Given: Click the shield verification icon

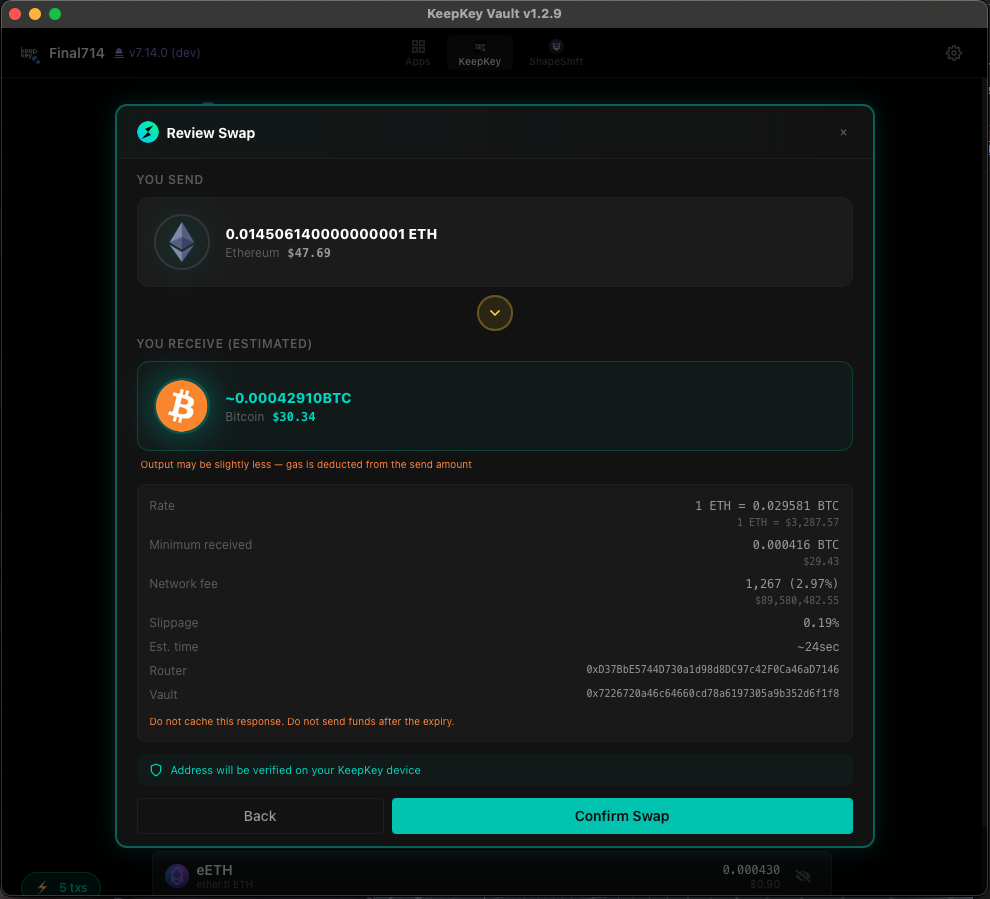Looking at the screenshot, I should 156,770.
